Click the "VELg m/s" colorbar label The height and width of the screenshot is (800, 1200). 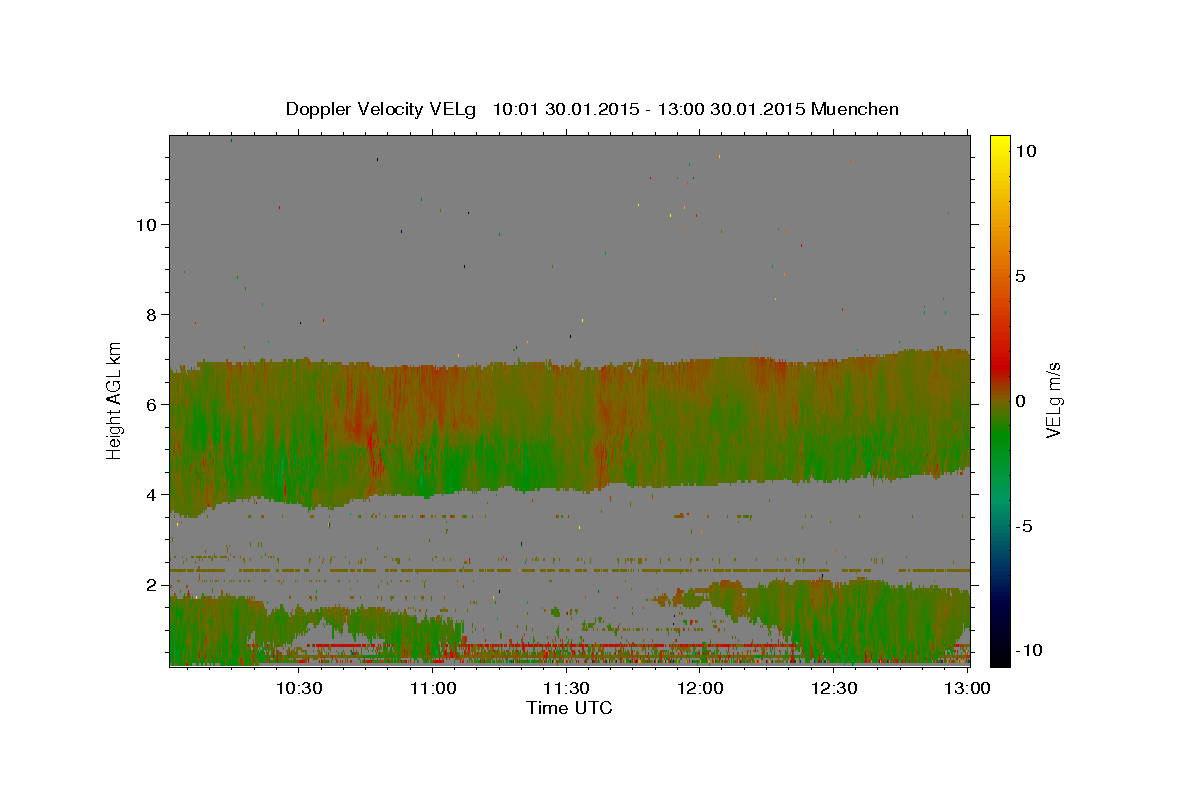1053,400
